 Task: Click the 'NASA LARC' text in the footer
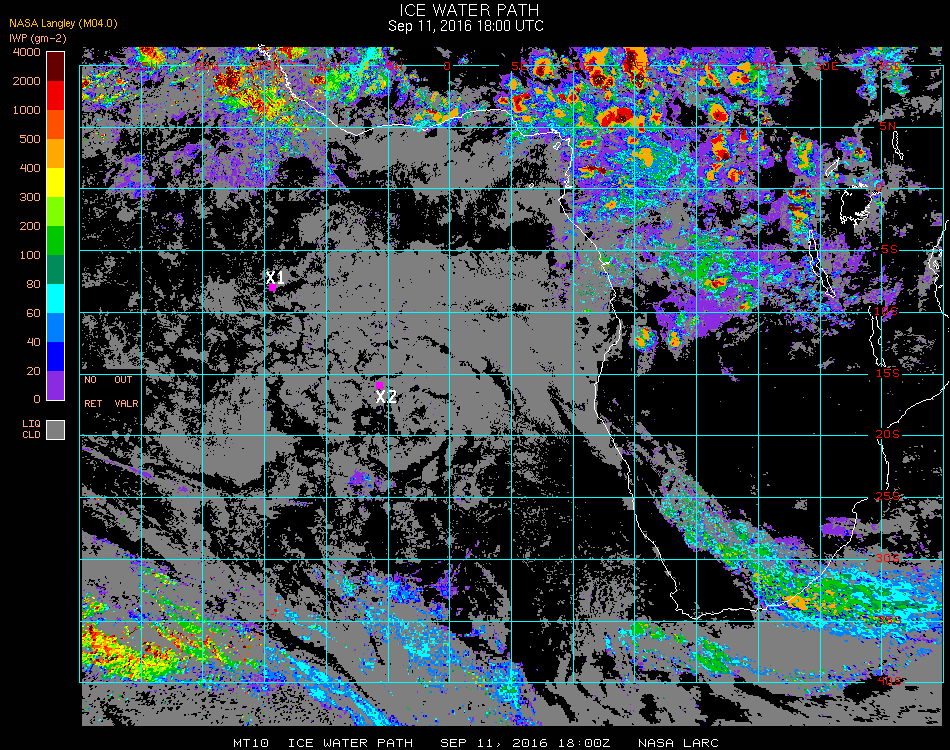pos(678,743)
